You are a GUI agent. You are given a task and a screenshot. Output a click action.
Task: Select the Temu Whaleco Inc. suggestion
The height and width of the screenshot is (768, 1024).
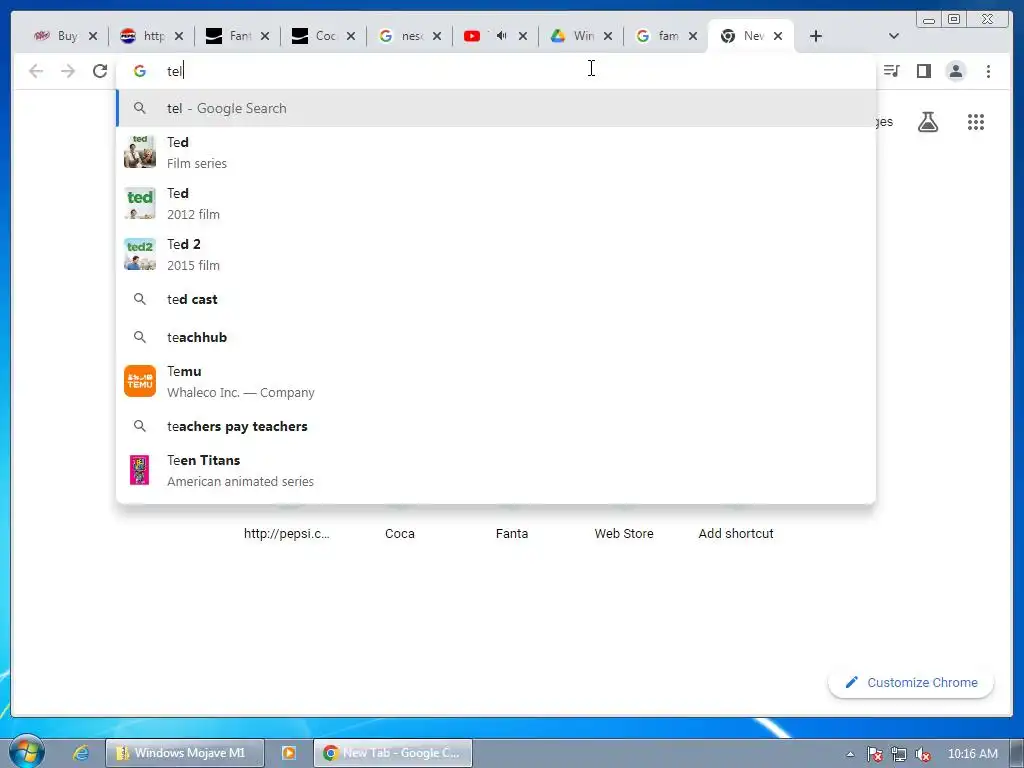point(496,381)
